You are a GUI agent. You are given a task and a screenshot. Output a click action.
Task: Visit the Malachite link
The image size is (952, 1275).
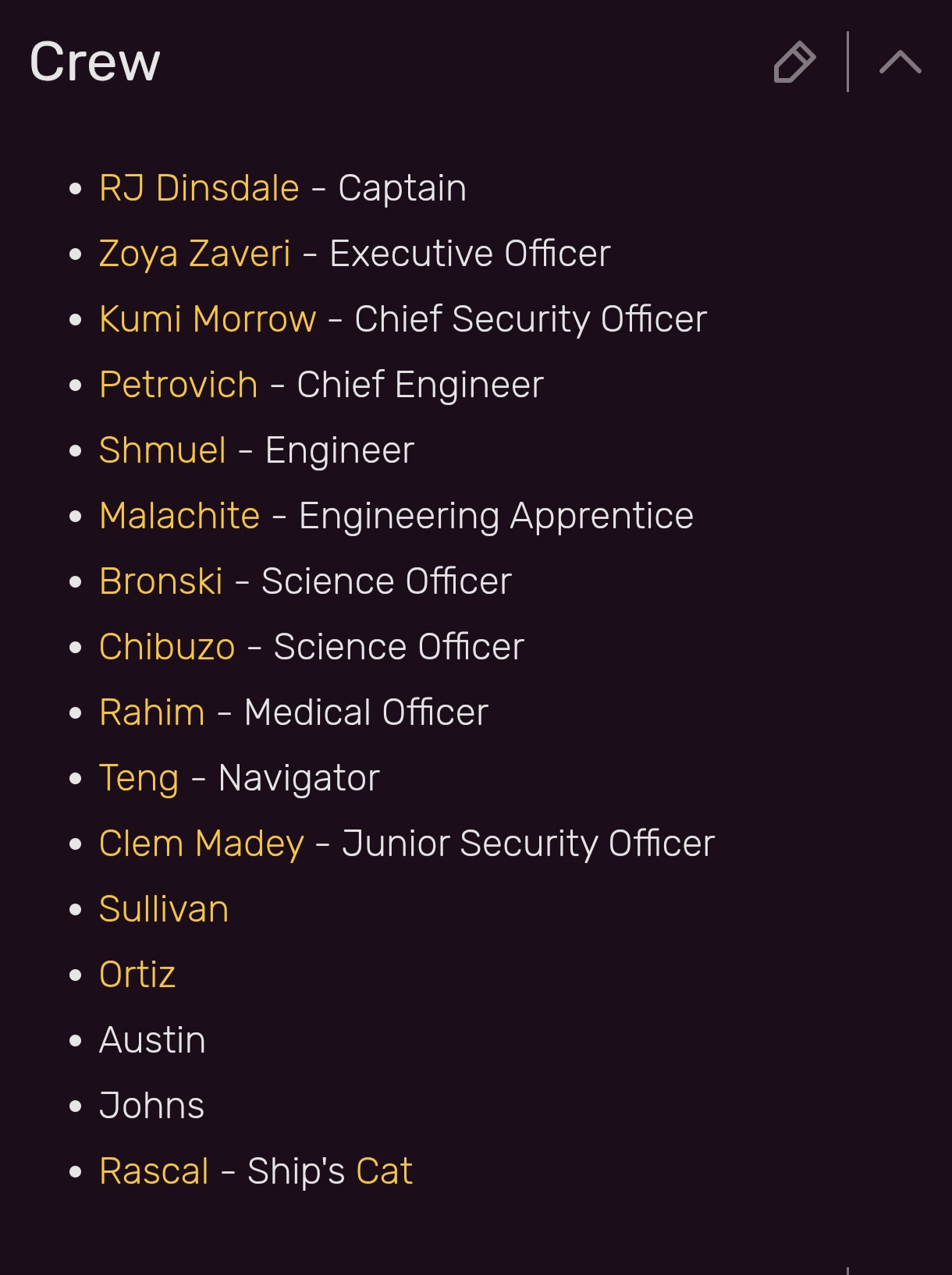pos(179,516)
